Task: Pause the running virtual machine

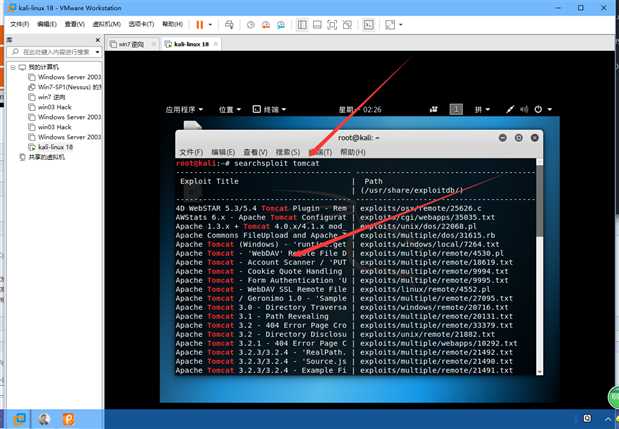Action: click(200, 25)
